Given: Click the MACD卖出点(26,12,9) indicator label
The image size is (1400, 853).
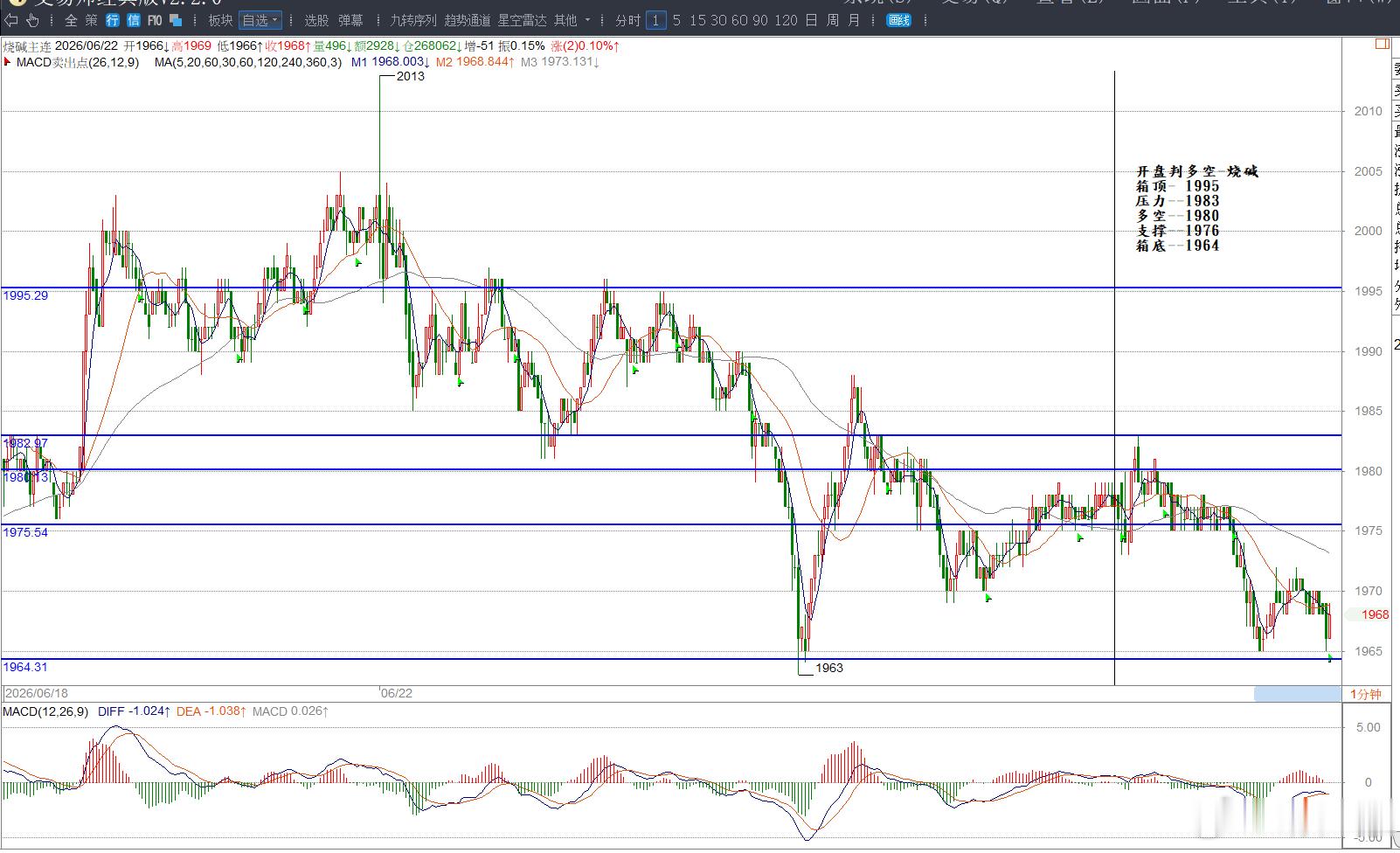Looking at the screenshot, I should [x=78, y=62].
